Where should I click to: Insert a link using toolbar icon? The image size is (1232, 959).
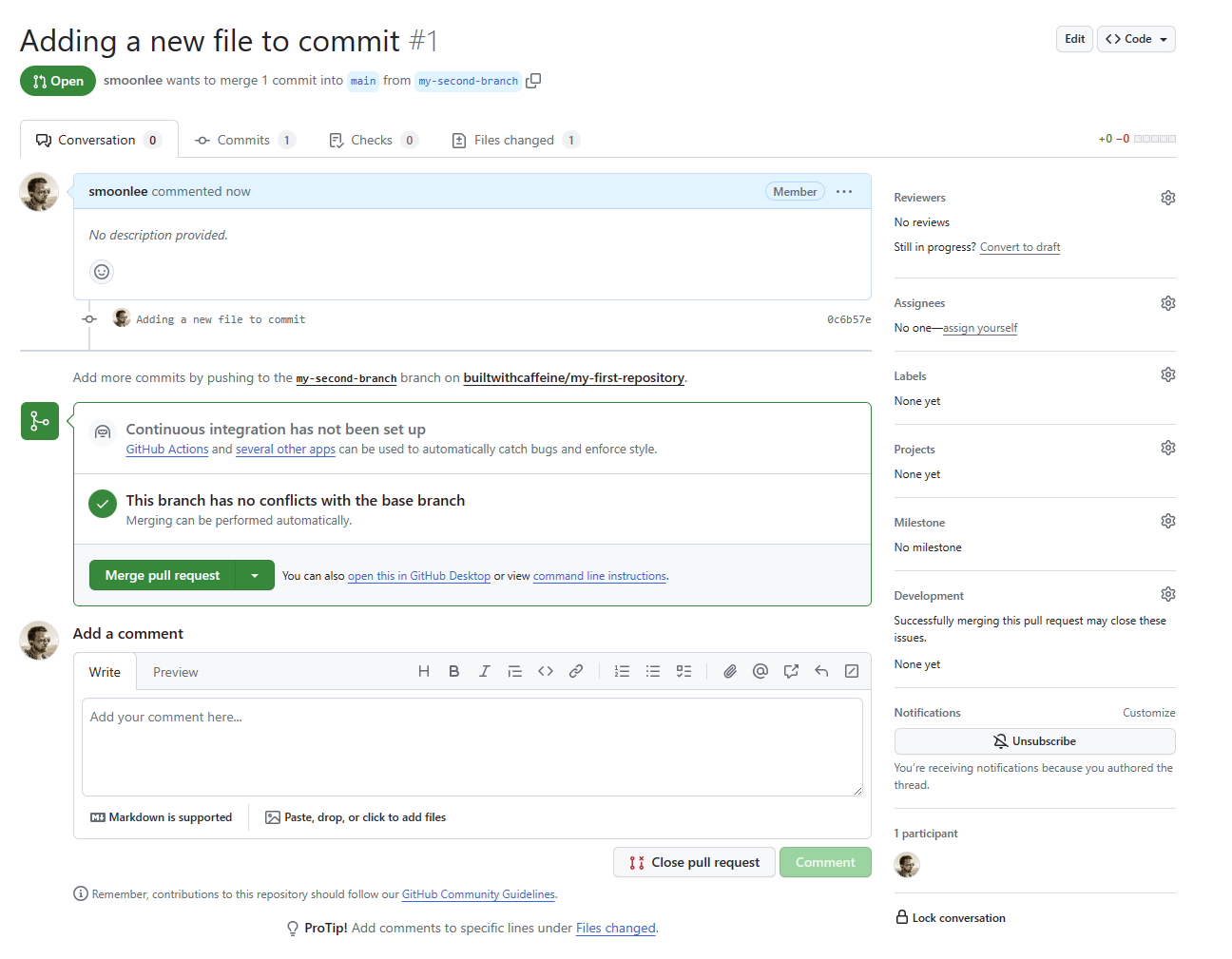click(x=576, y=672)
